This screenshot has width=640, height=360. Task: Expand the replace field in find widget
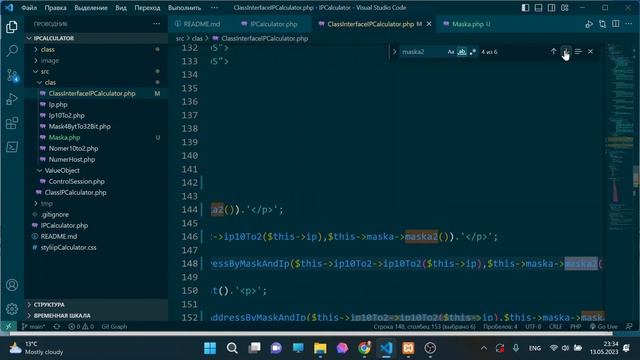click(x=394, y=52)
